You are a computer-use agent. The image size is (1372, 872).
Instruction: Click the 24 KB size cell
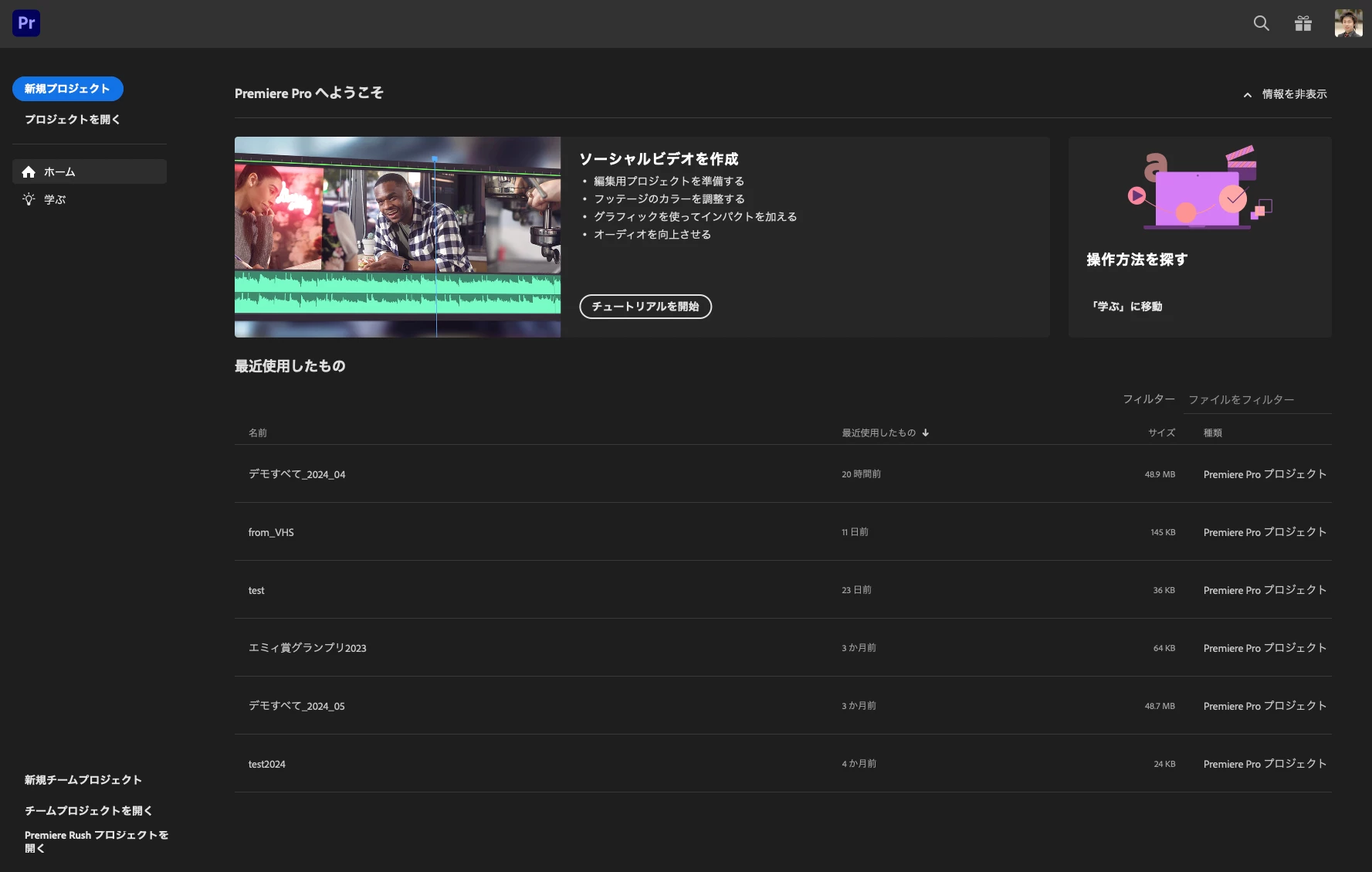coord(1164,764)
